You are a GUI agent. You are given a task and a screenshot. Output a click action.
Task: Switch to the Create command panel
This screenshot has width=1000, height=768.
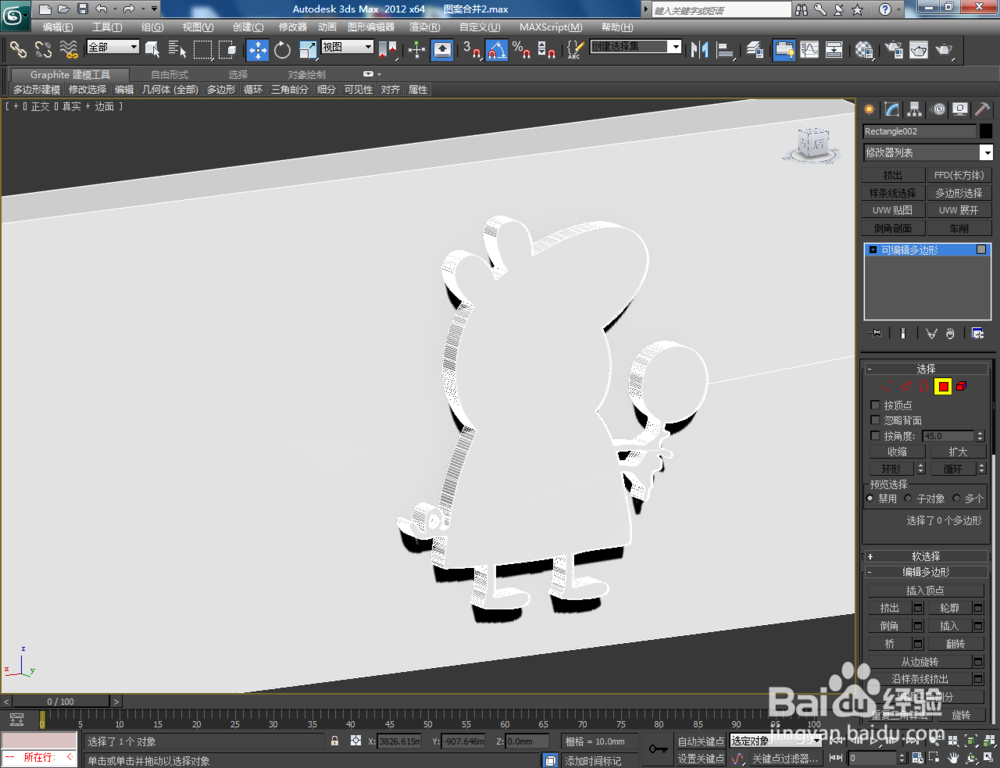click(869, 109)
